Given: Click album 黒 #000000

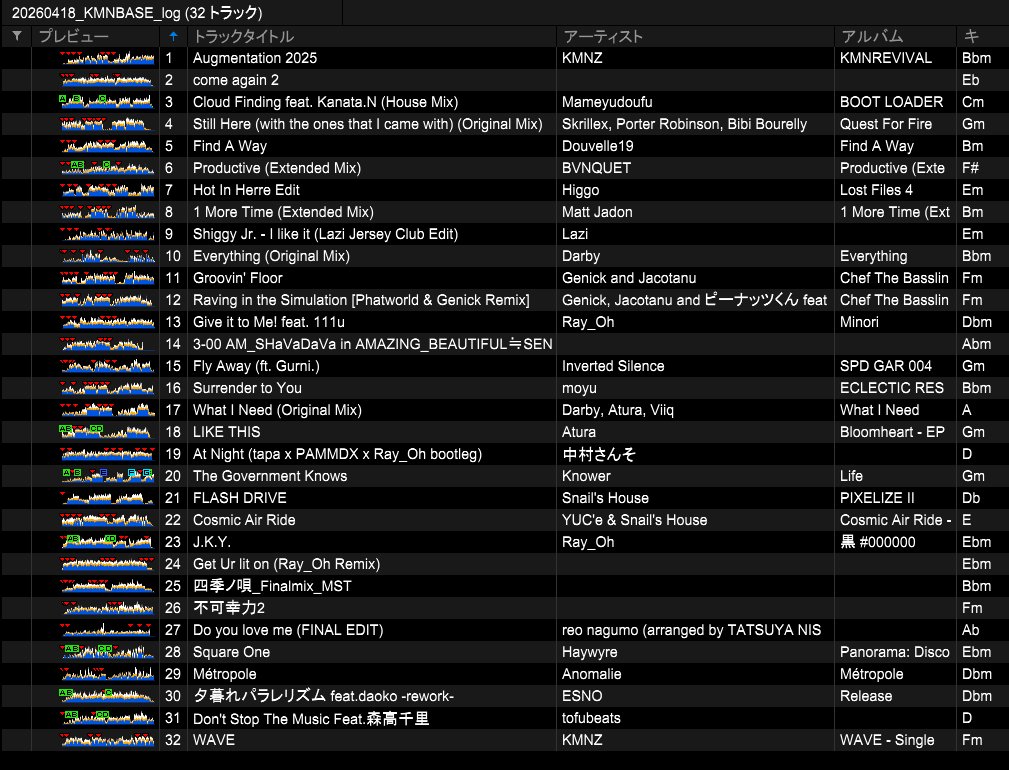Looking at the screenshot, I should point(878,542).
